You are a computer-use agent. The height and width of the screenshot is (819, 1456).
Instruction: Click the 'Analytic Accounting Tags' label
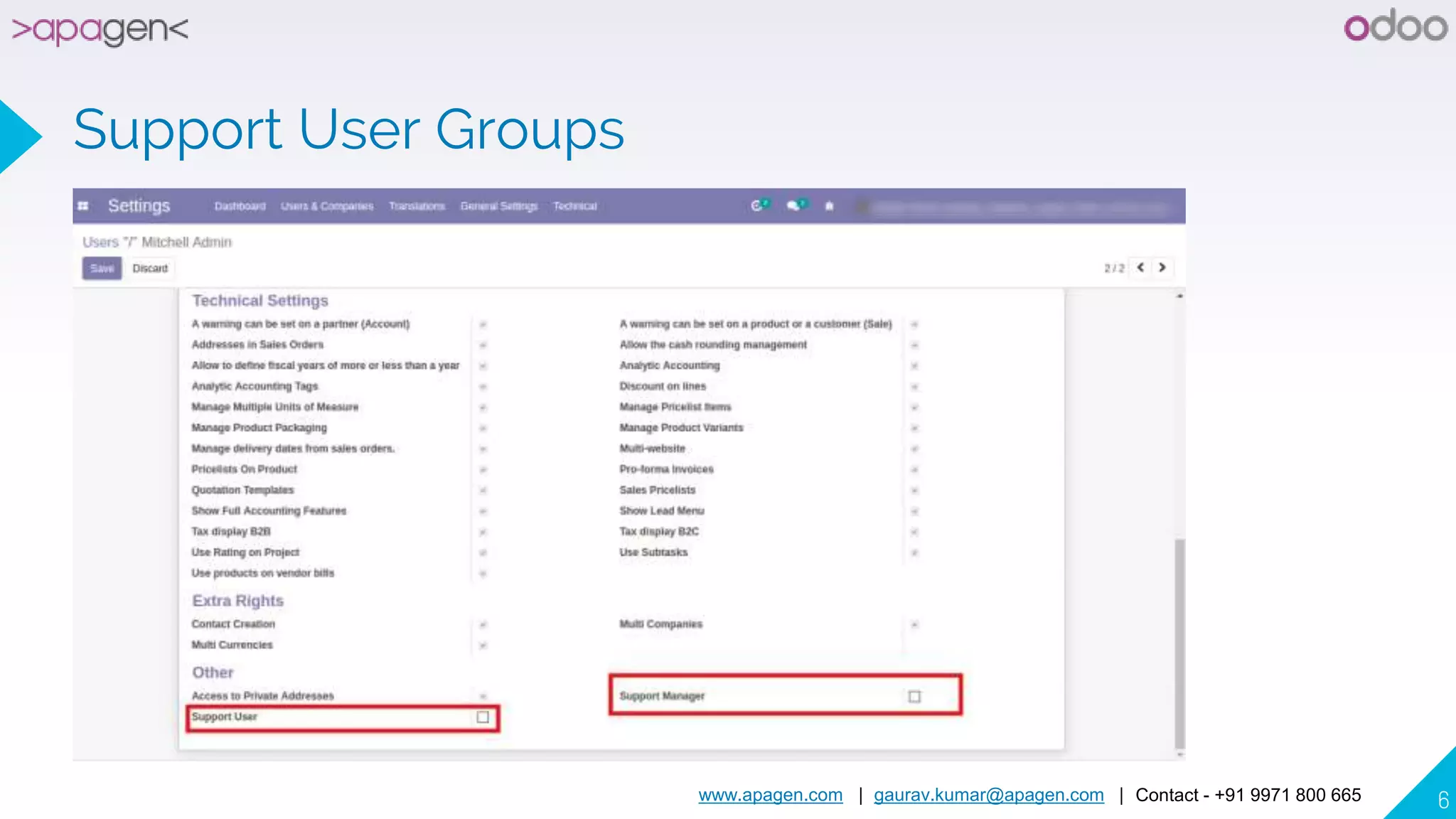pyautogui.click(x=255, y=387)
